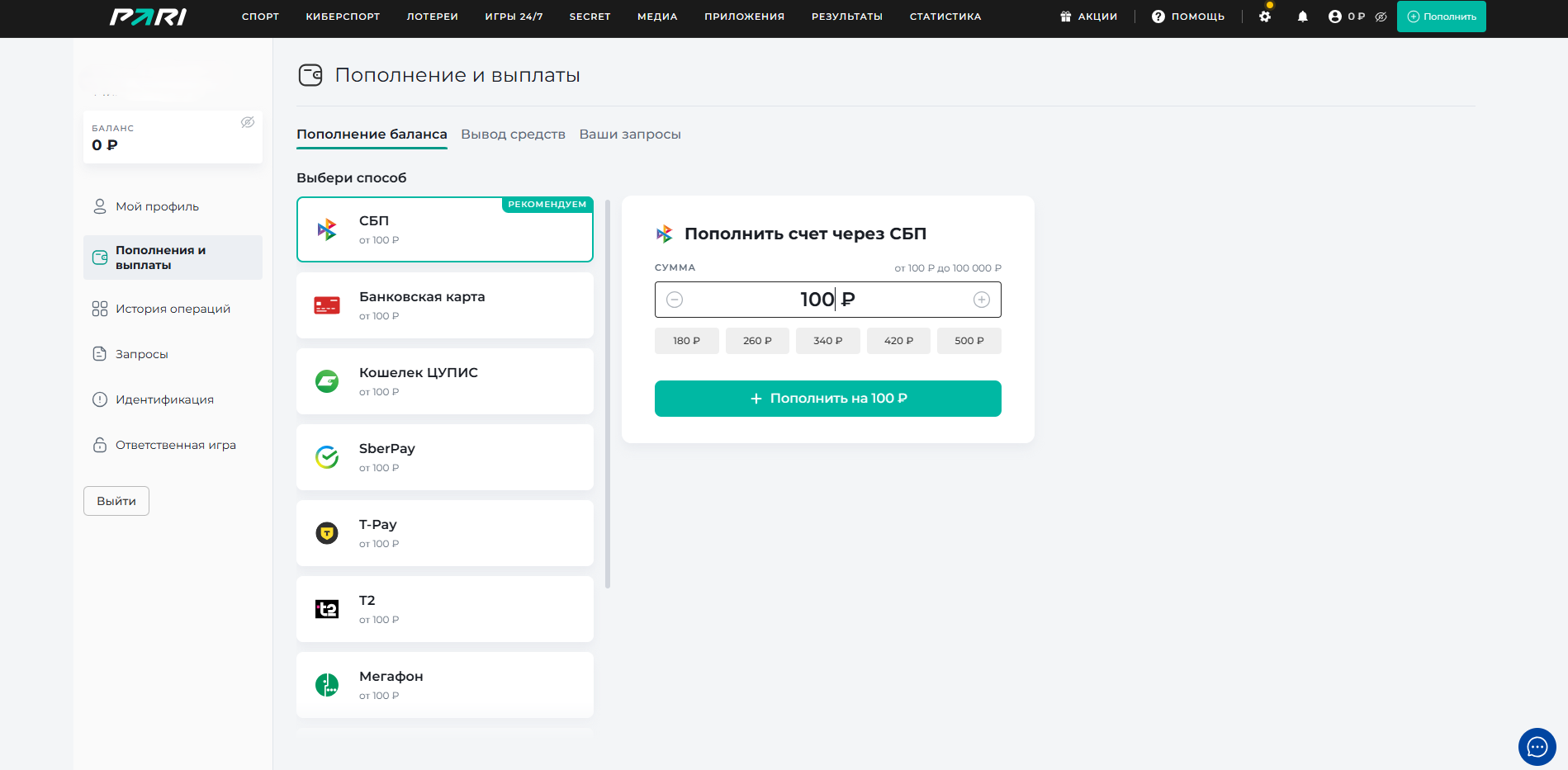
Task: Open notifications bell
Action: pyautogui.click(x=1302, y=17)
